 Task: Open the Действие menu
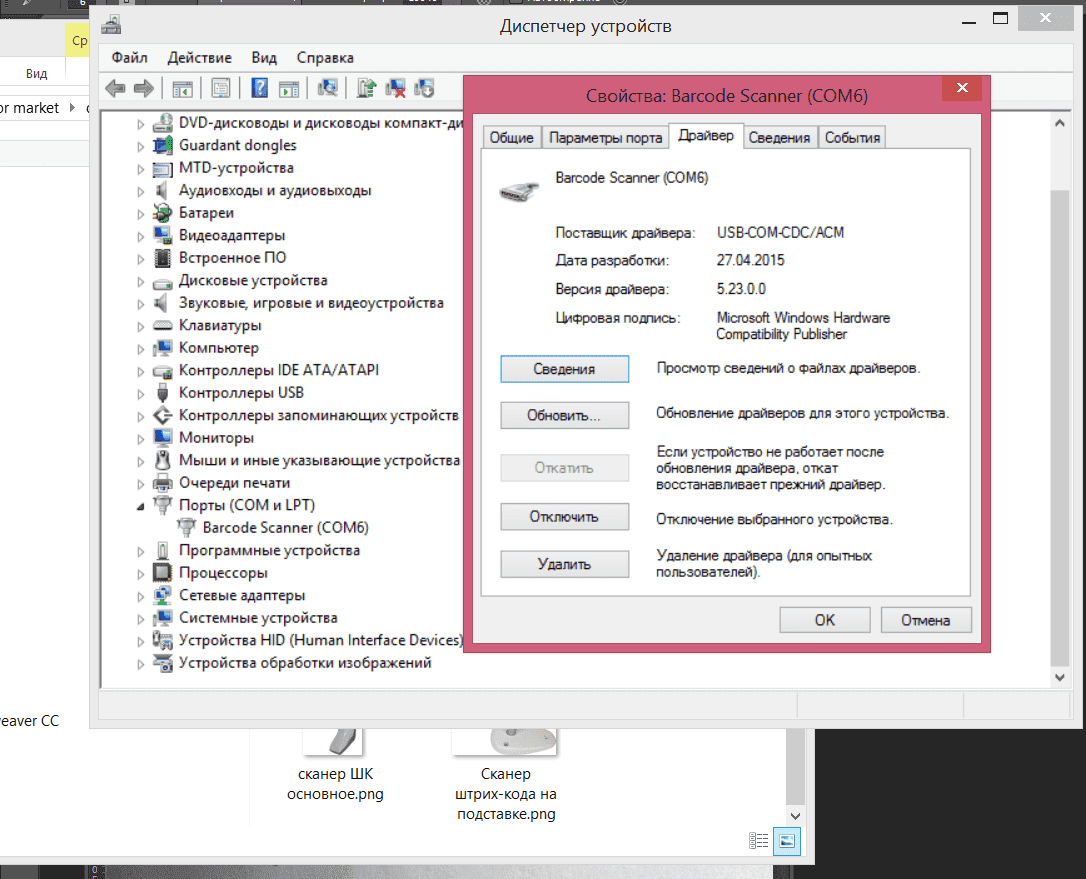point(199,58)
